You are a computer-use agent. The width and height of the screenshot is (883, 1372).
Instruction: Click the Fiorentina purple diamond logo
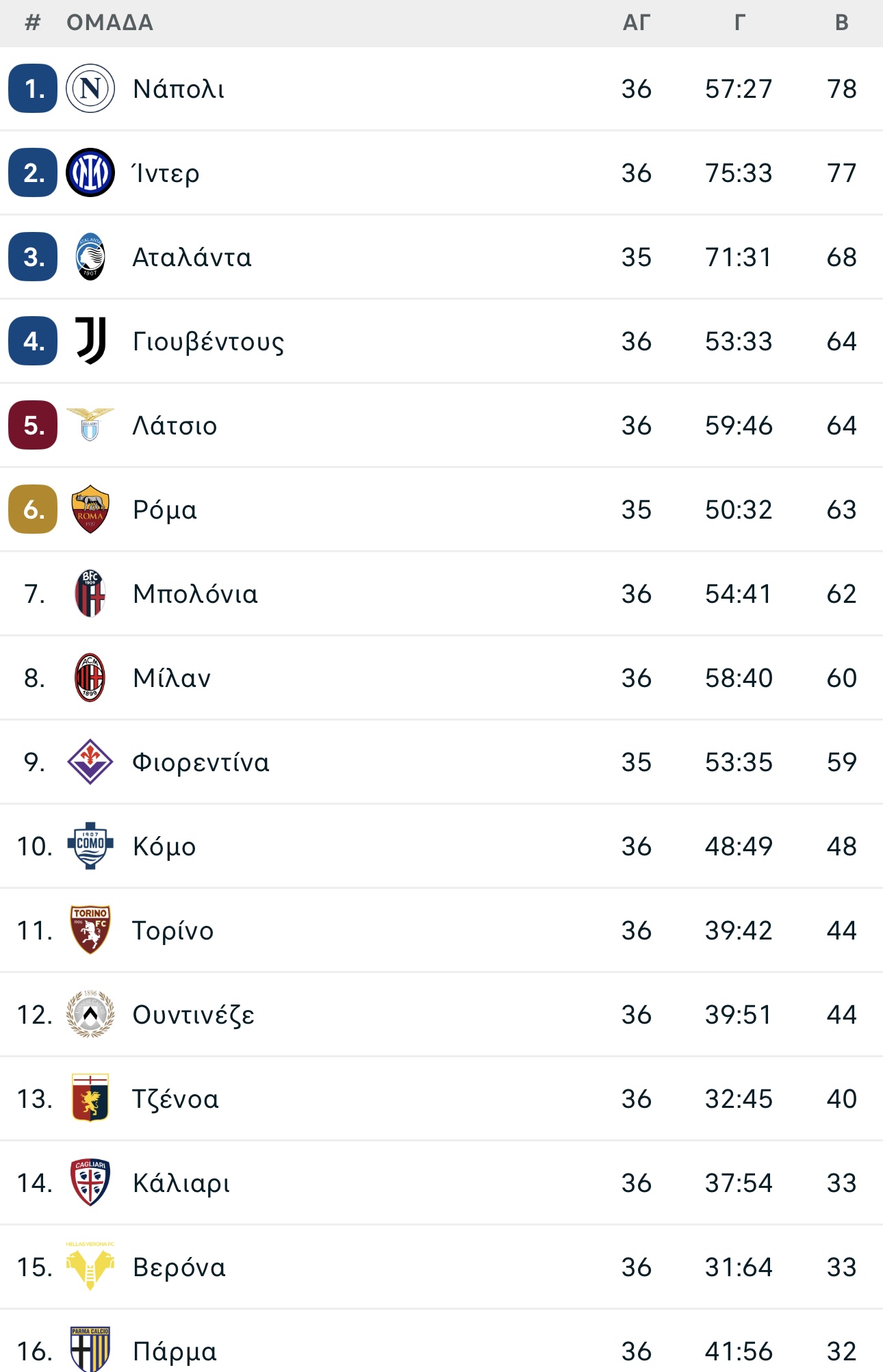tap(90, 762)
